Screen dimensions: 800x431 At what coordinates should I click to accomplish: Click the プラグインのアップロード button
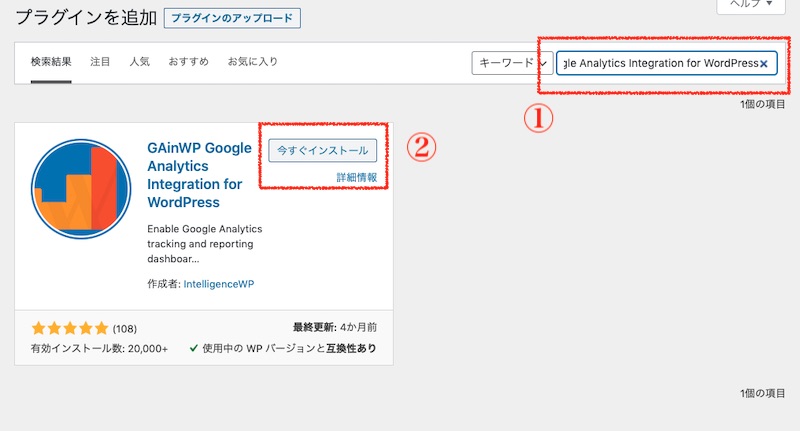[232, 18]
